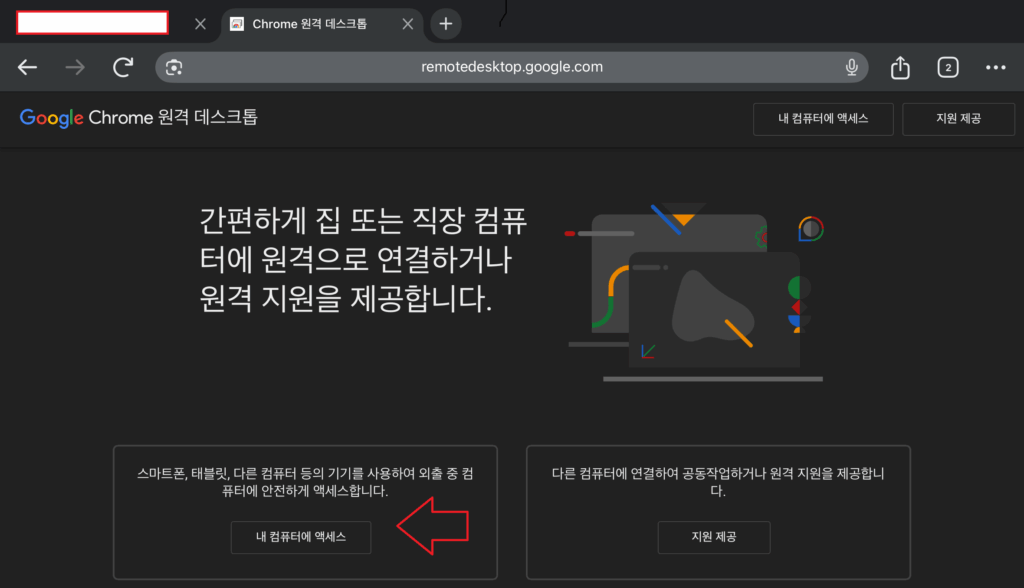Open the three-dot browser menu
This screenshot has height=588, width=1024.
click(995, 67)
